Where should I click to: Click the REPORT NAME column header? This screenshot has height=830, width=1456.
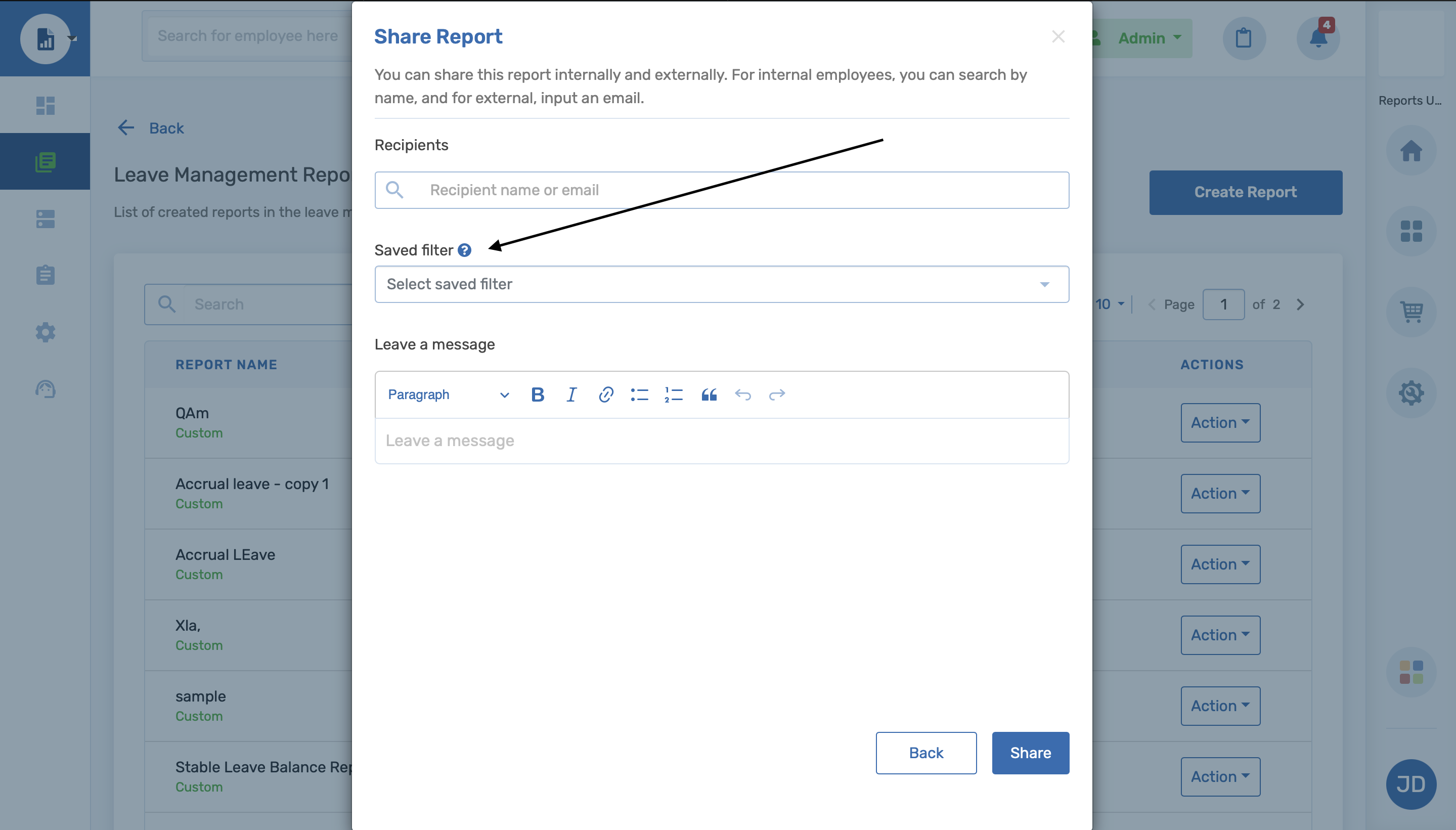pyautogui.click(x=226, y=364)
